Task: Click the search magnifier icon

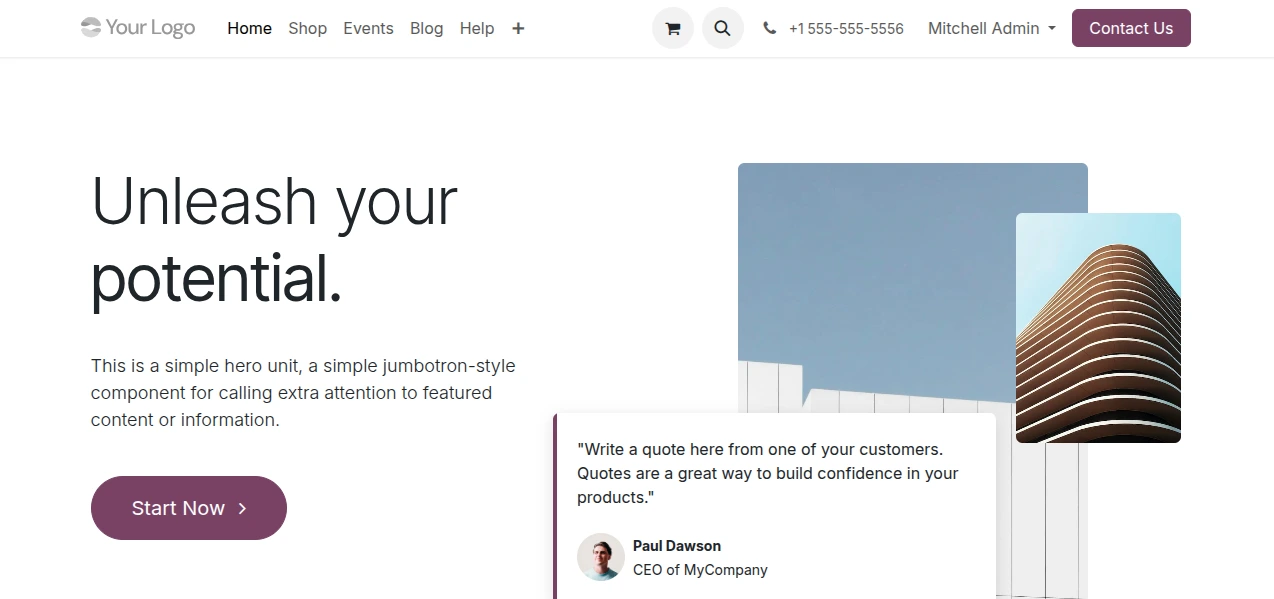Action: (722, 29)
